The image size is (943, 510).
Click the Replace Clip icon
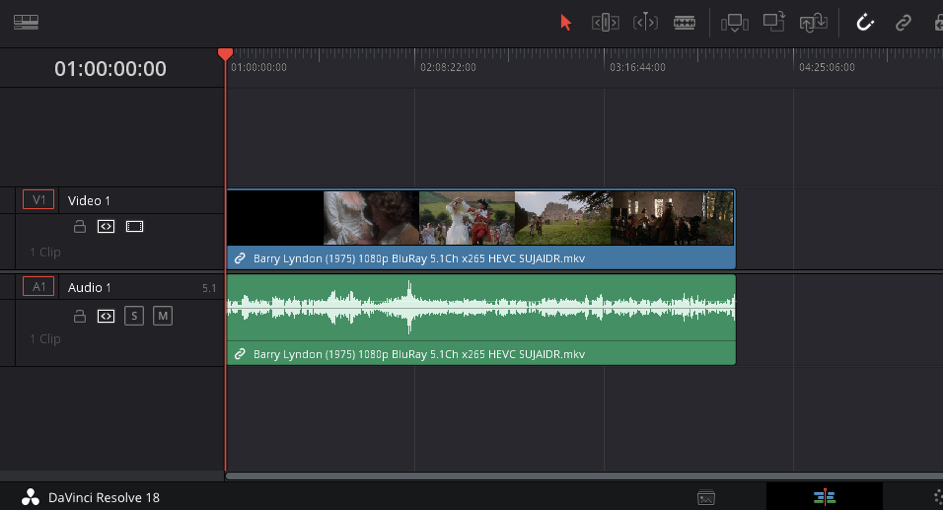pyautogui.click(x=812, y=22)
